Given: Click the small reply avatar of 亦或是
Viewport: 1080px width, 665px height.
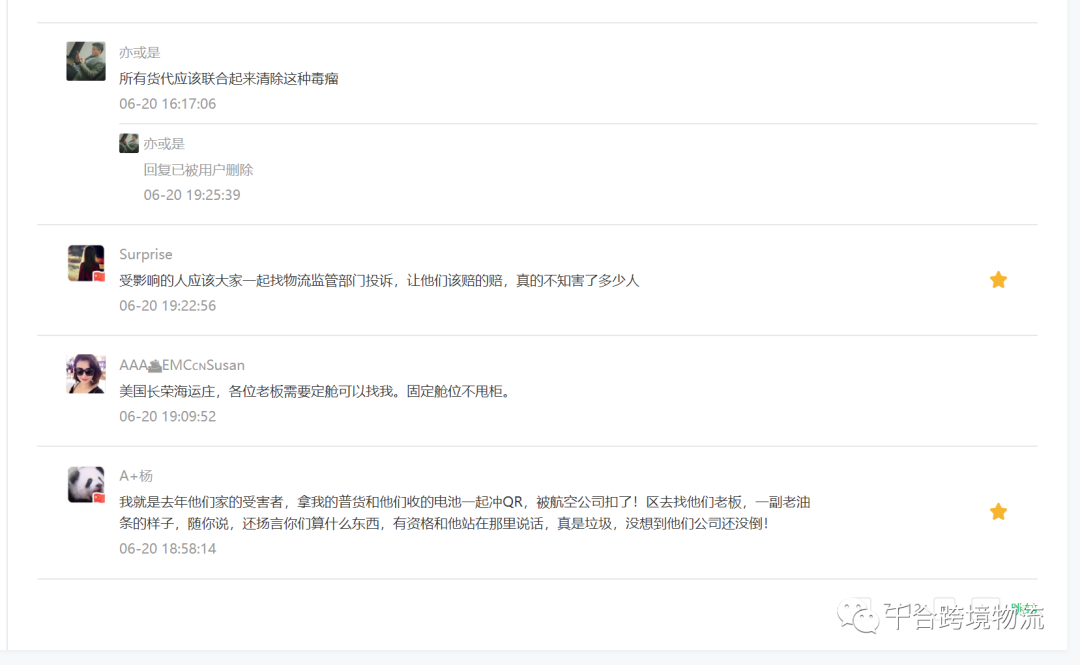Looking at the screenshot, I should click(128, 142).
